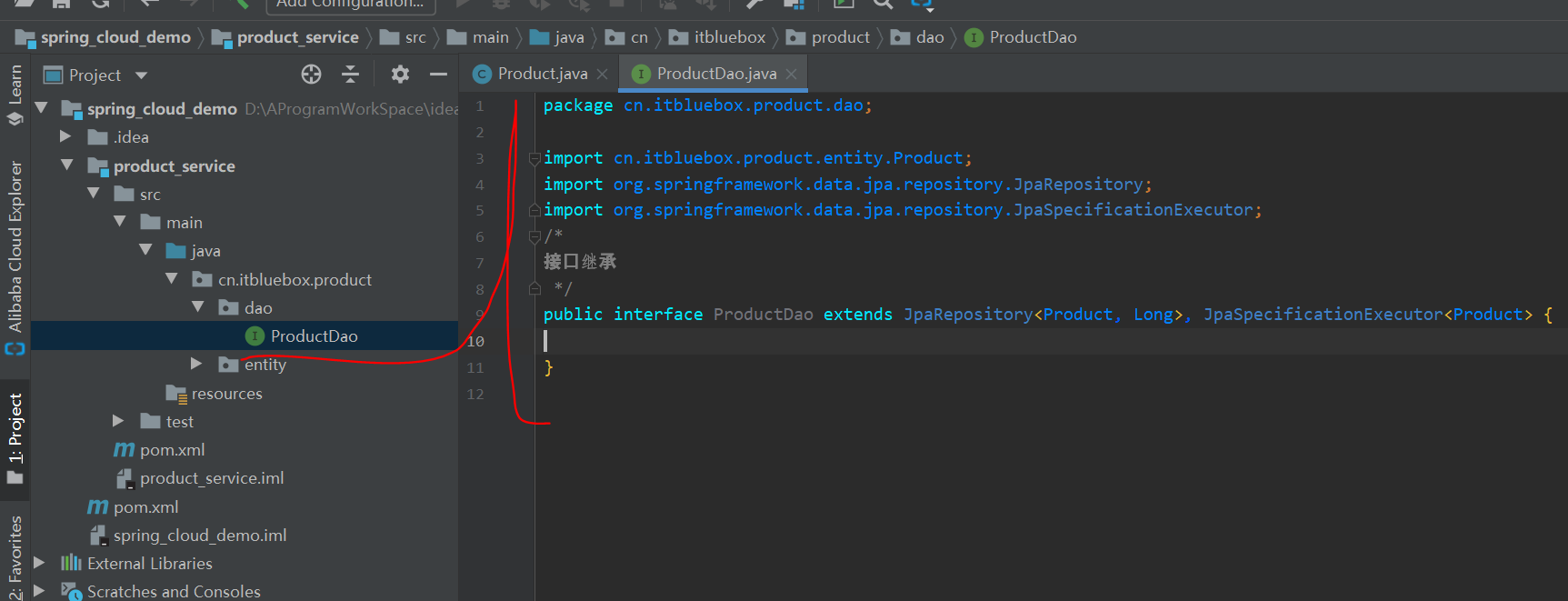Expand the test folder arrow
Image resolution: width=1568 pixels, height=601 pixels.
coord(118,421)
